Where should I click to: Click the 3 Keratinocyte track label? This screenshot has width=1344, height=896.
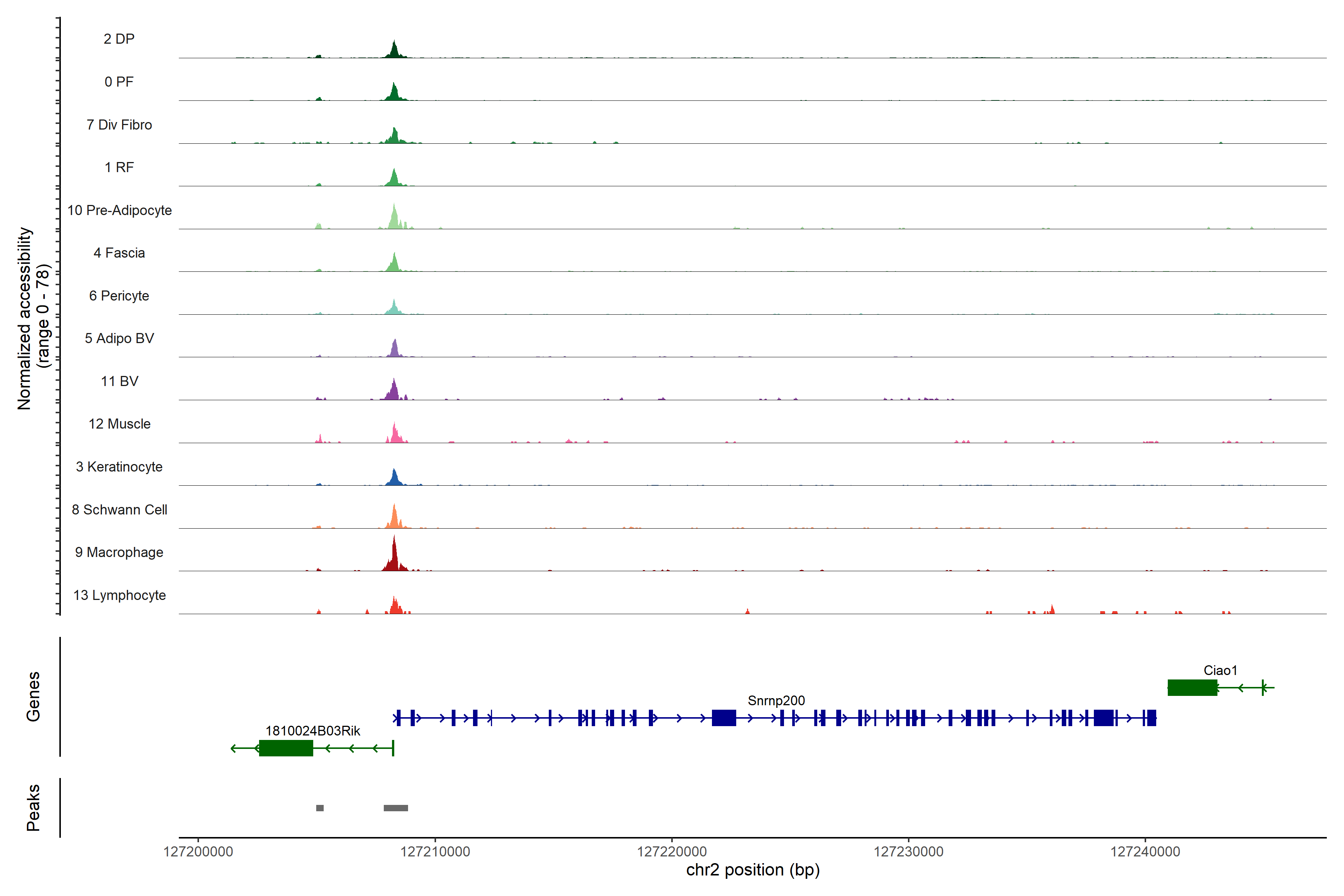[x=119, y=467]
